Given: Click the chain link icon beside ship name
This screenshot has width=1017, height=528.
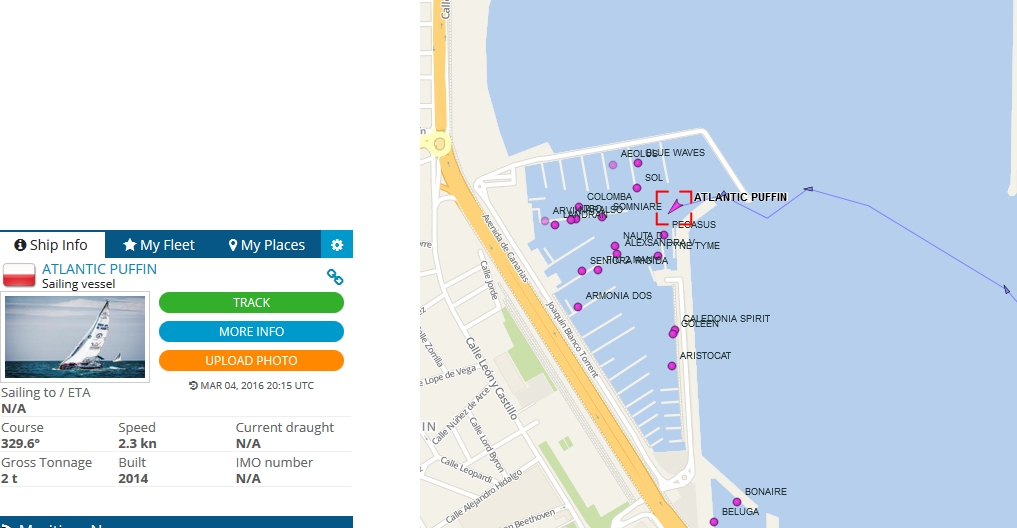Looking at the screenshot, I should click(x=335, y=277).
